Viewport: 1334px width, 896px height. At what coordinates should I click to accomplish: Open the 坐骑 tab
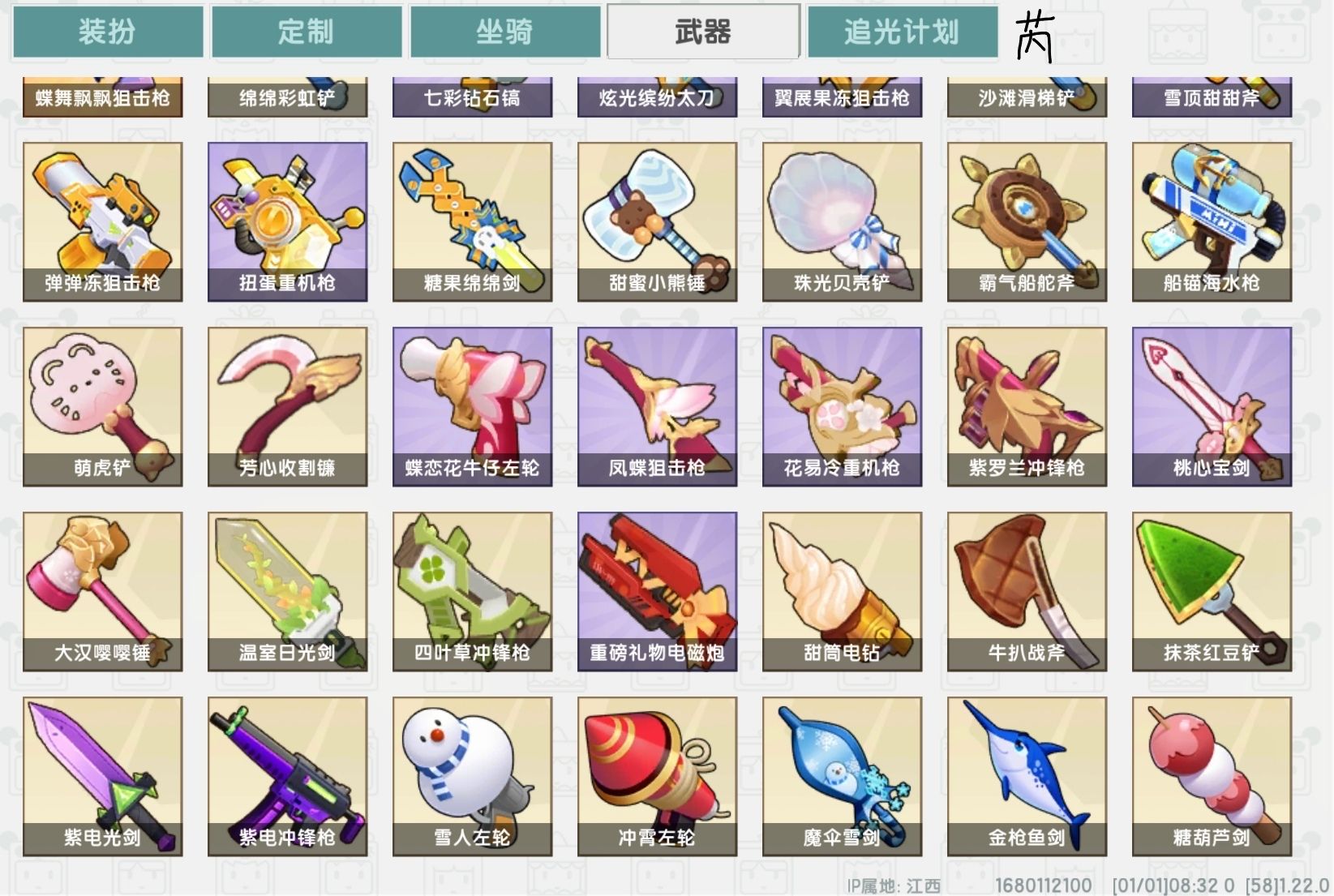pos(505,32)
